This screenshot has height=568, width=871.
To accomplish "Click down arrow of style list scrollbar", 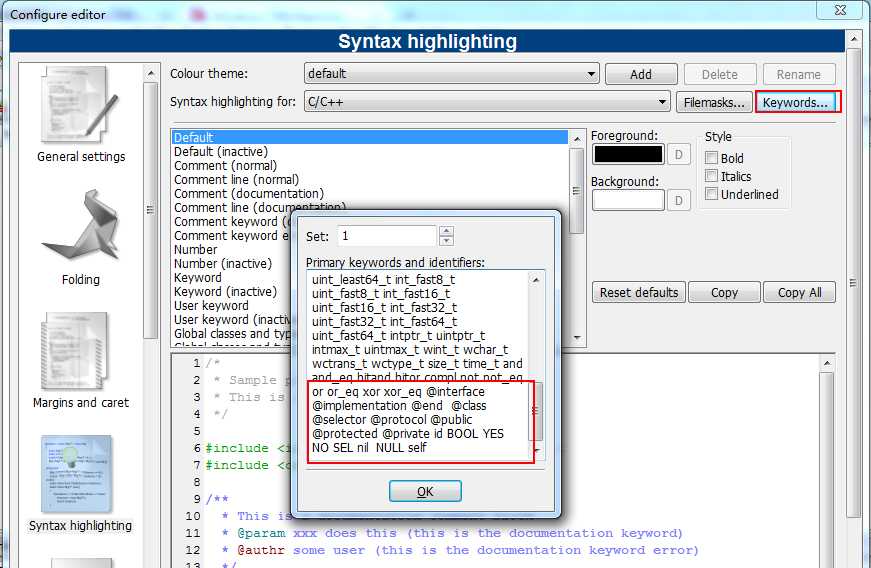I will pos(577,338).
